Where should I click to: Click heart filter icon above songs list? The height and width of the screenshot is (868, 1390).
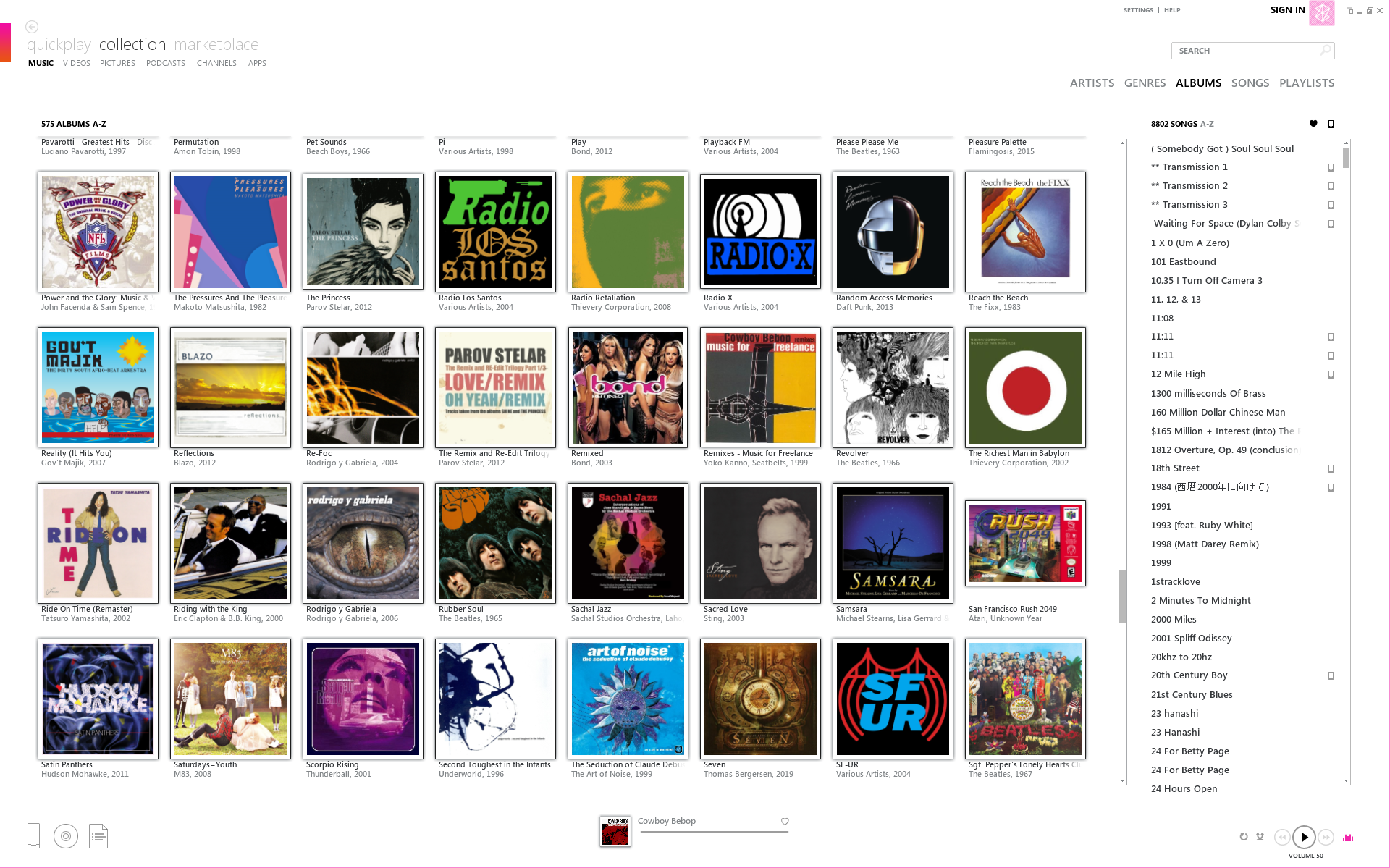pos(1313,124)
